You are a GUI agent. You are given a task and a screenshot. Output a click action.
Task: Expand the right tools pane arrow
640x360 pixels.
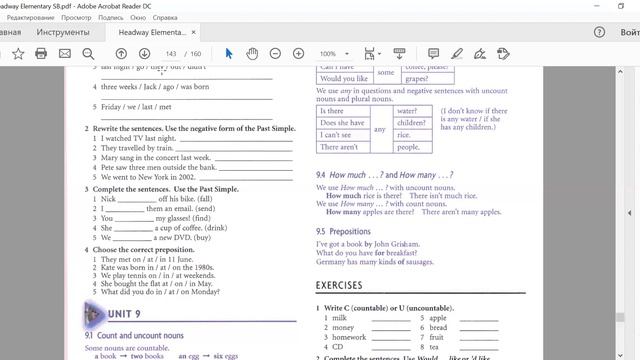click(x=629, y=213)
